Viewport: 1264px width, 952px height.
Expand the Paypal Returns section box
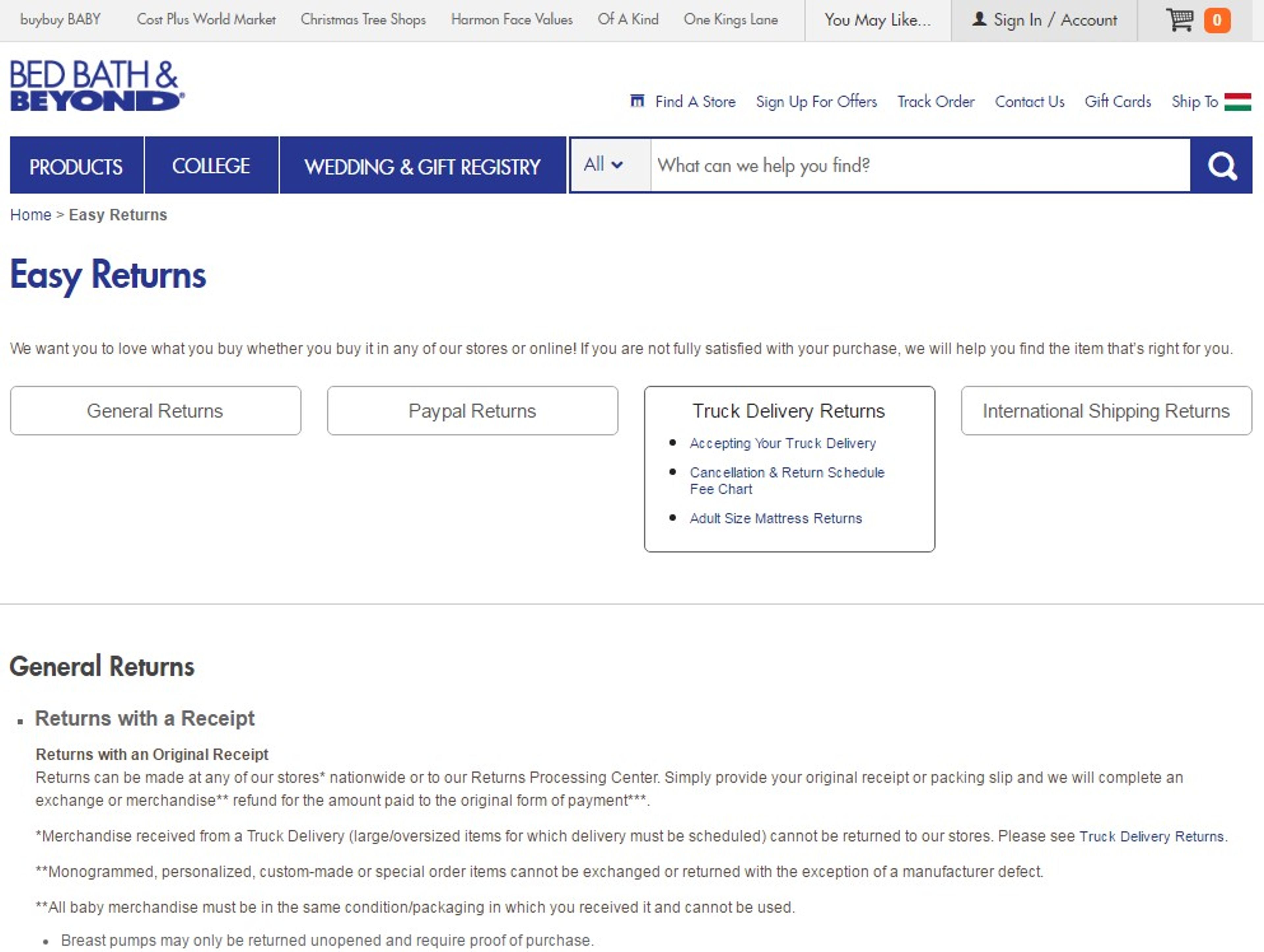[472, 411]
